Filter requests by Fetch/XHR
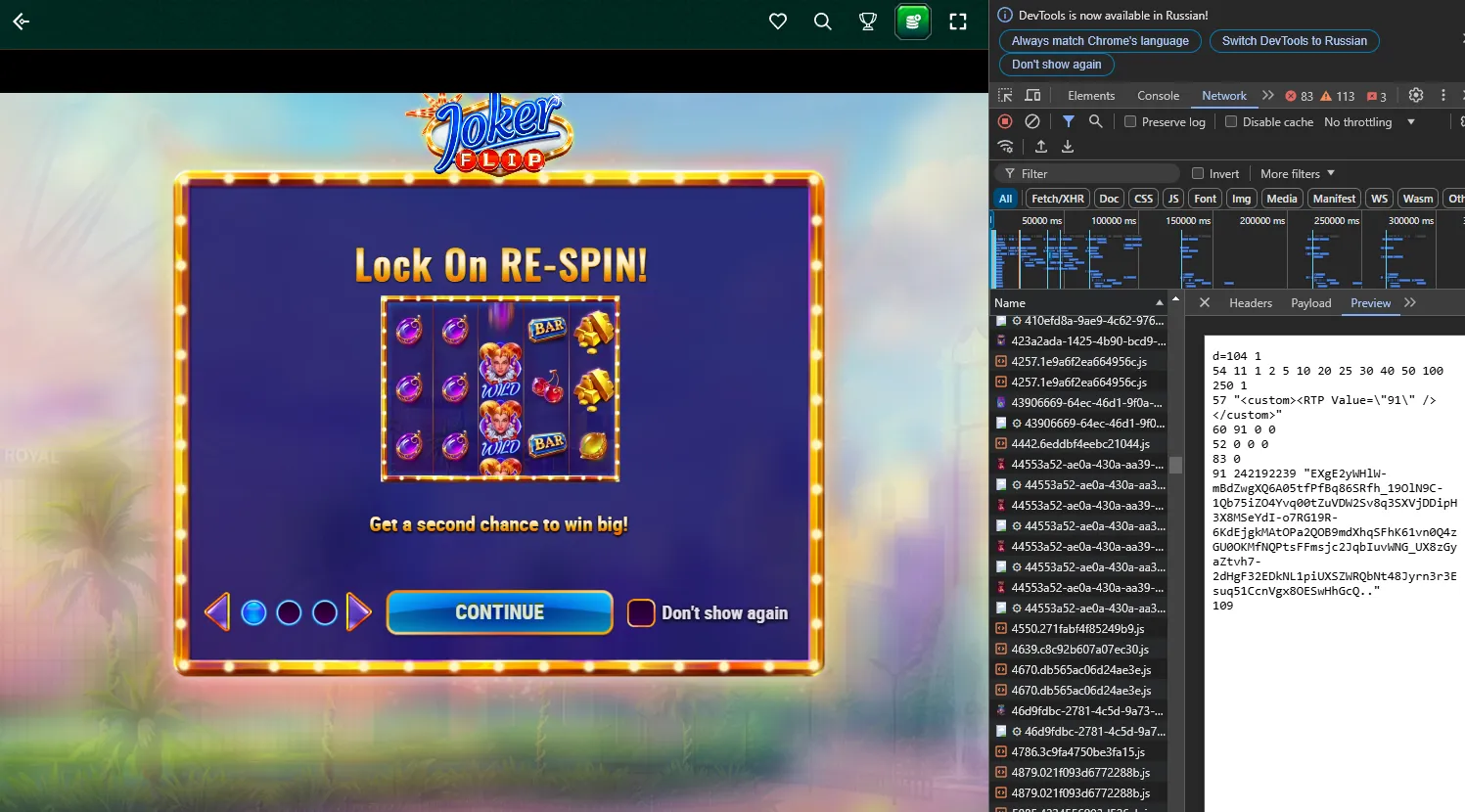This screenshot has width=1465, height=812. coord(1058,199)
